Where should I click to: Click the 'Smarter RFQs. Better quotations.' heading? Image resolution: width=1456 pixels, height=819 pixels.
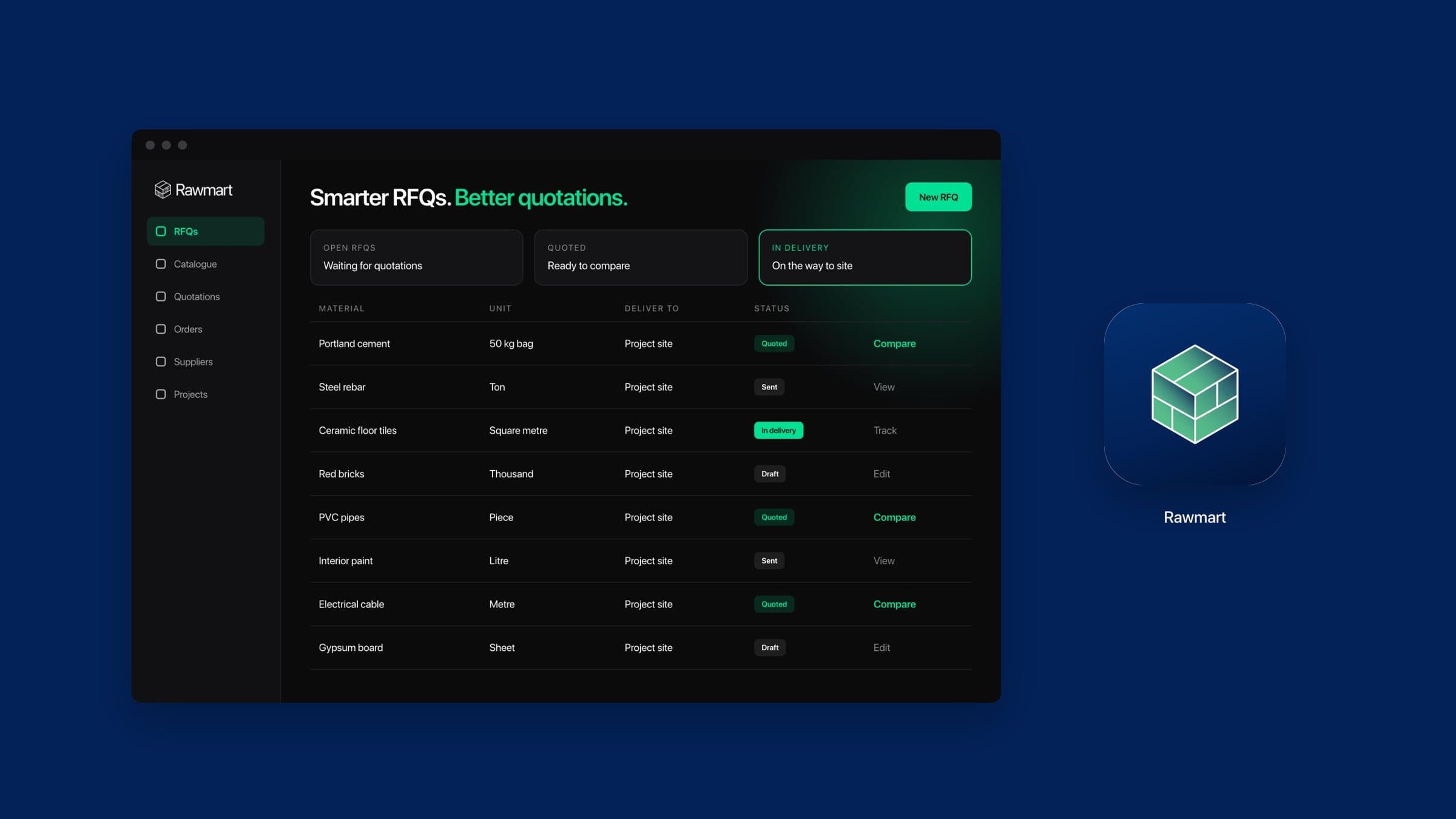(468, 198)
